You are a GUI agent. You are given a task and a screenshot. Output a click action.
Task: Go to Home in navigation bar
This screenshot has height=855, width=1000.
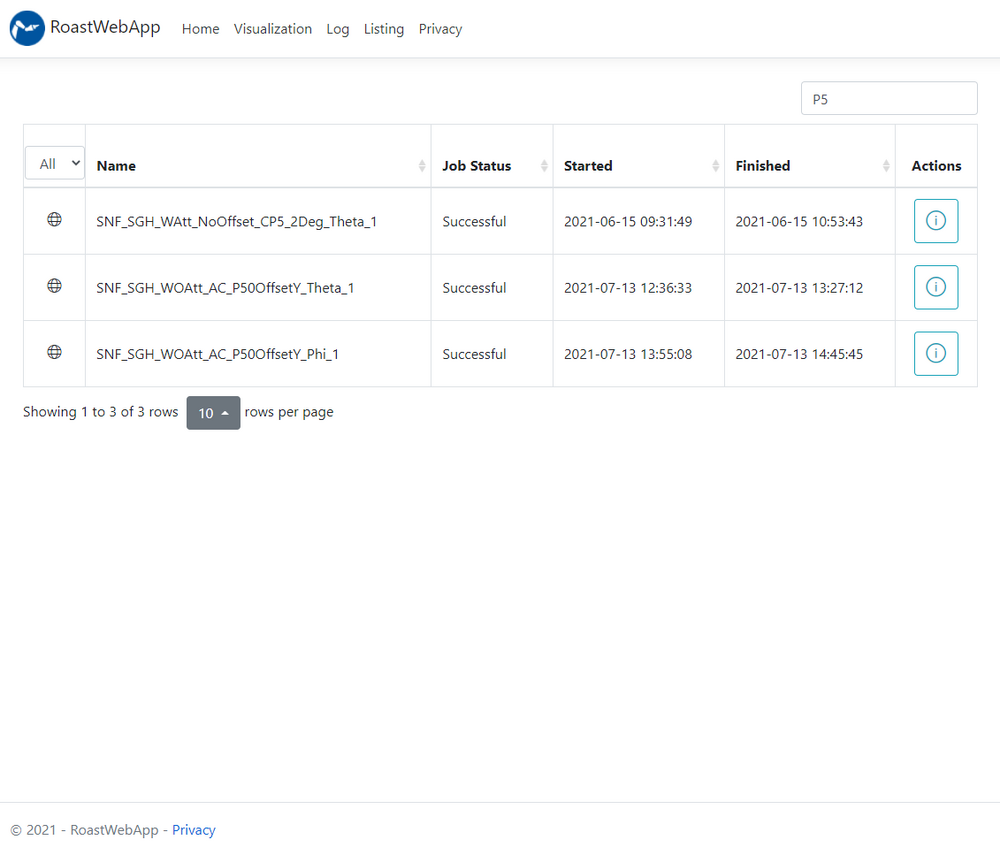200,29
